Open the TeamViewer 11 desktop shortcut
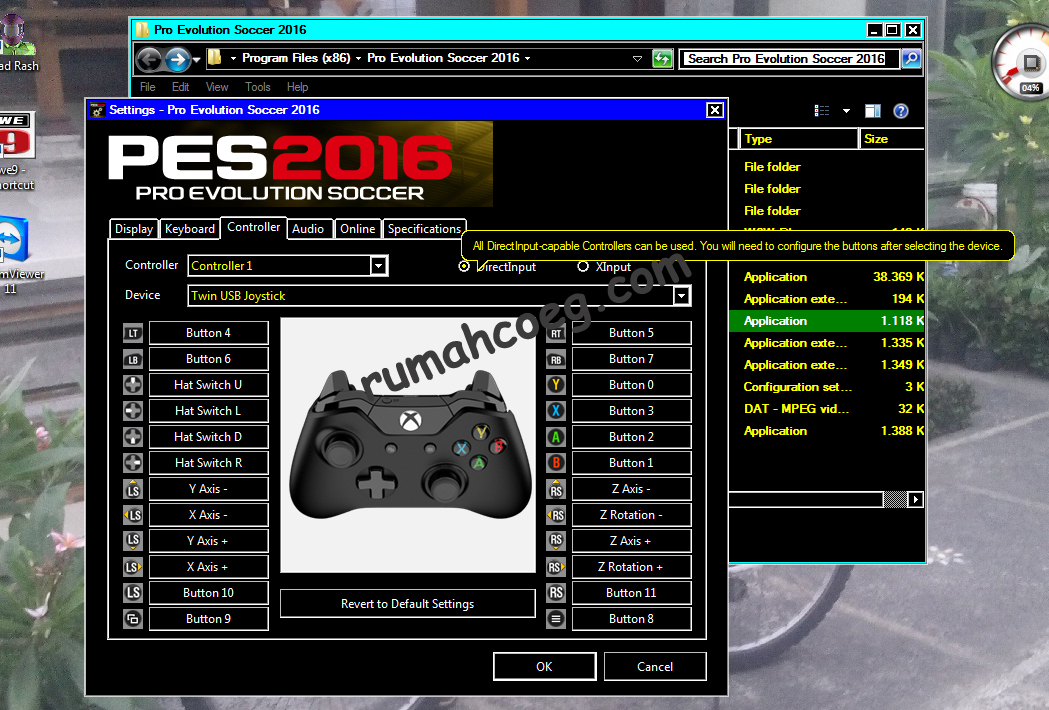The width and height of the screenshot is (1049, 710). coord(17,256)
